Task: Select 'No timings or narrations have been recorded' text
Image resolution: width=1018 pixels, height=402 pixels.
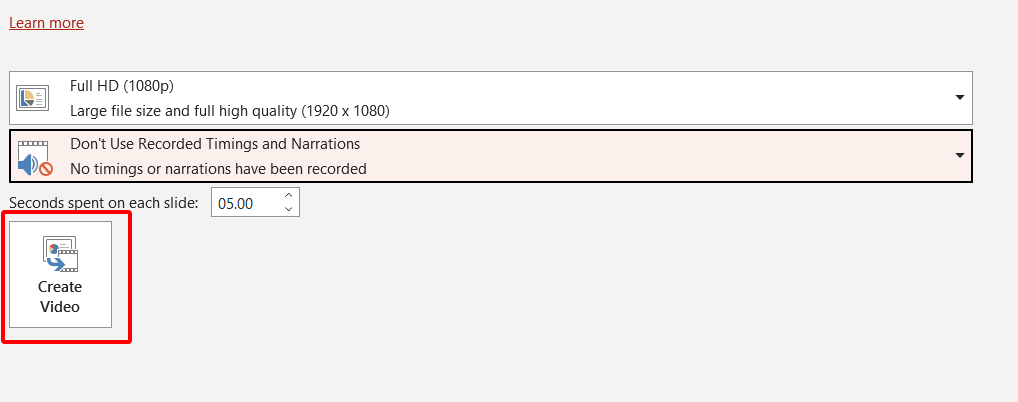Action: (x=218, y=168)
